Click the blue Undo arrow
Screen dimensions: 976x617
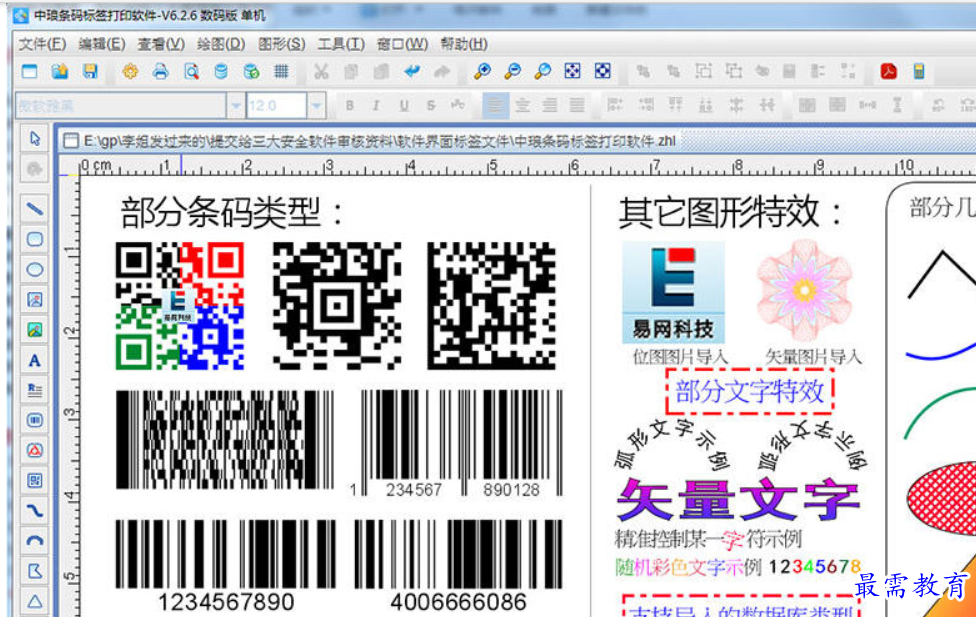pos(412,72)
